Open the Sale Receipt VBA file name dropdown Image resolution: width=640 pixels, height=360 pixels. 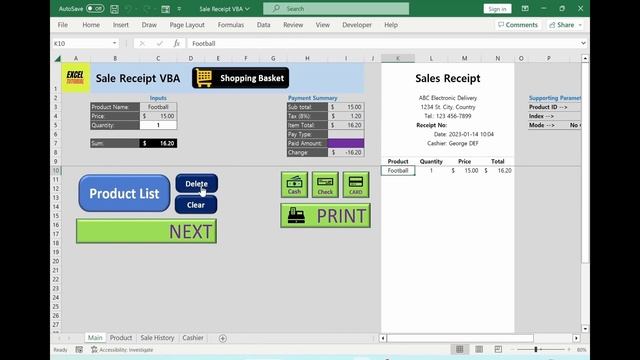(x=224, y=9)
